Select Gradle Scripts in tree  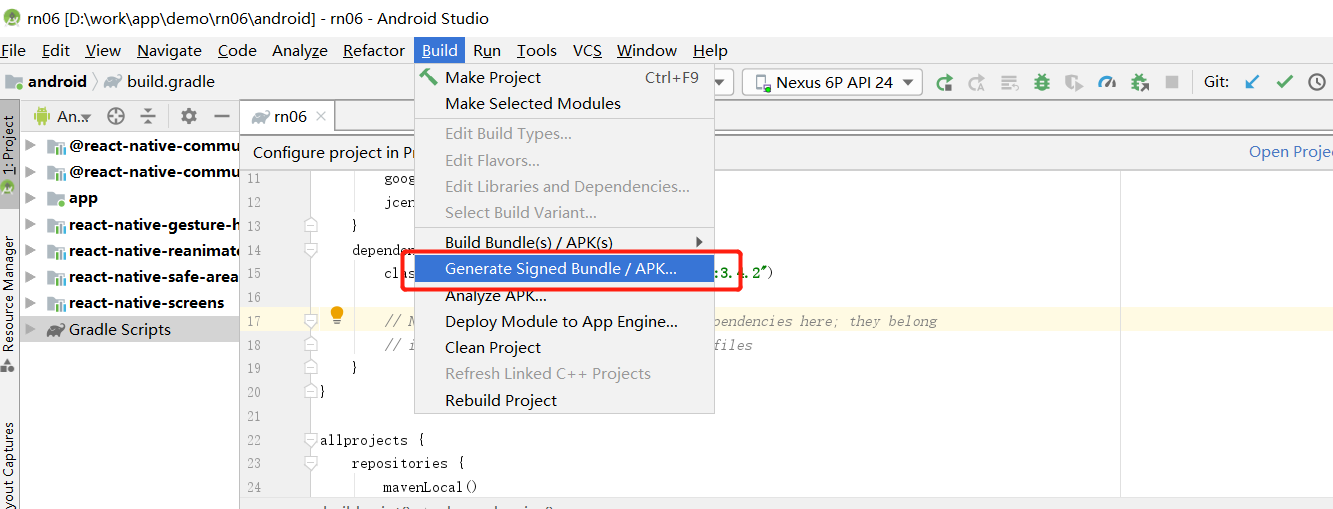[x=130, y=329]
